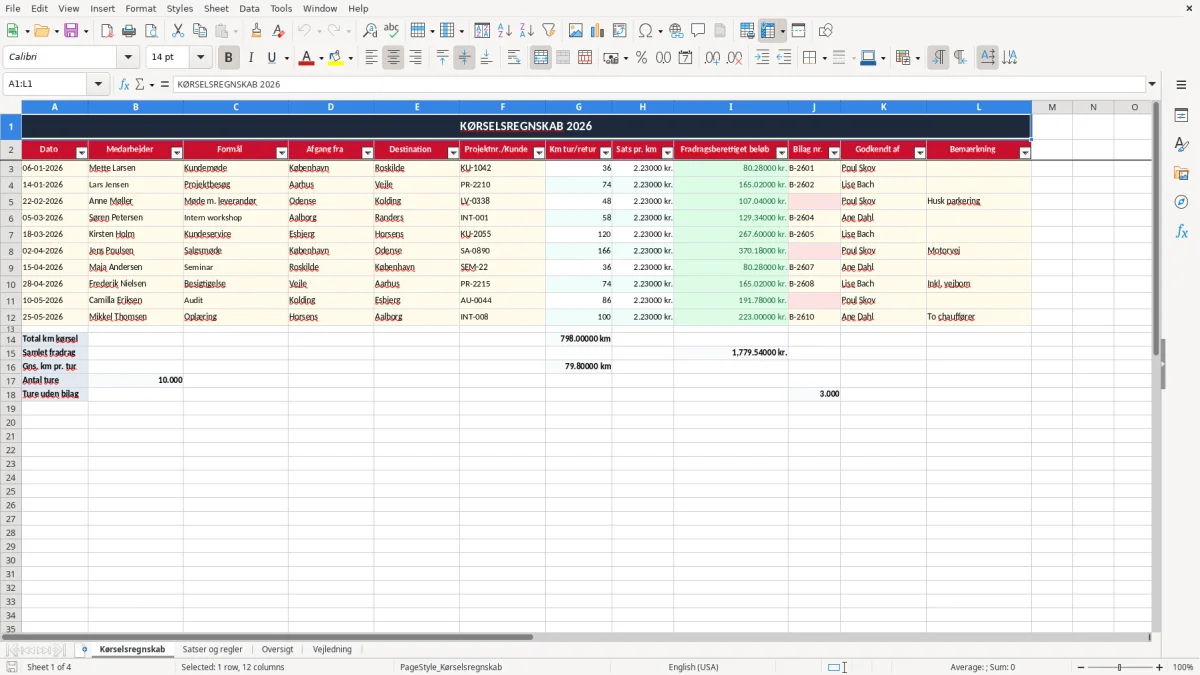Image resolution: width=1200 pixels, height=675 pixels.
Task: Click the formula input line
Action: click(x=659, y=84)
